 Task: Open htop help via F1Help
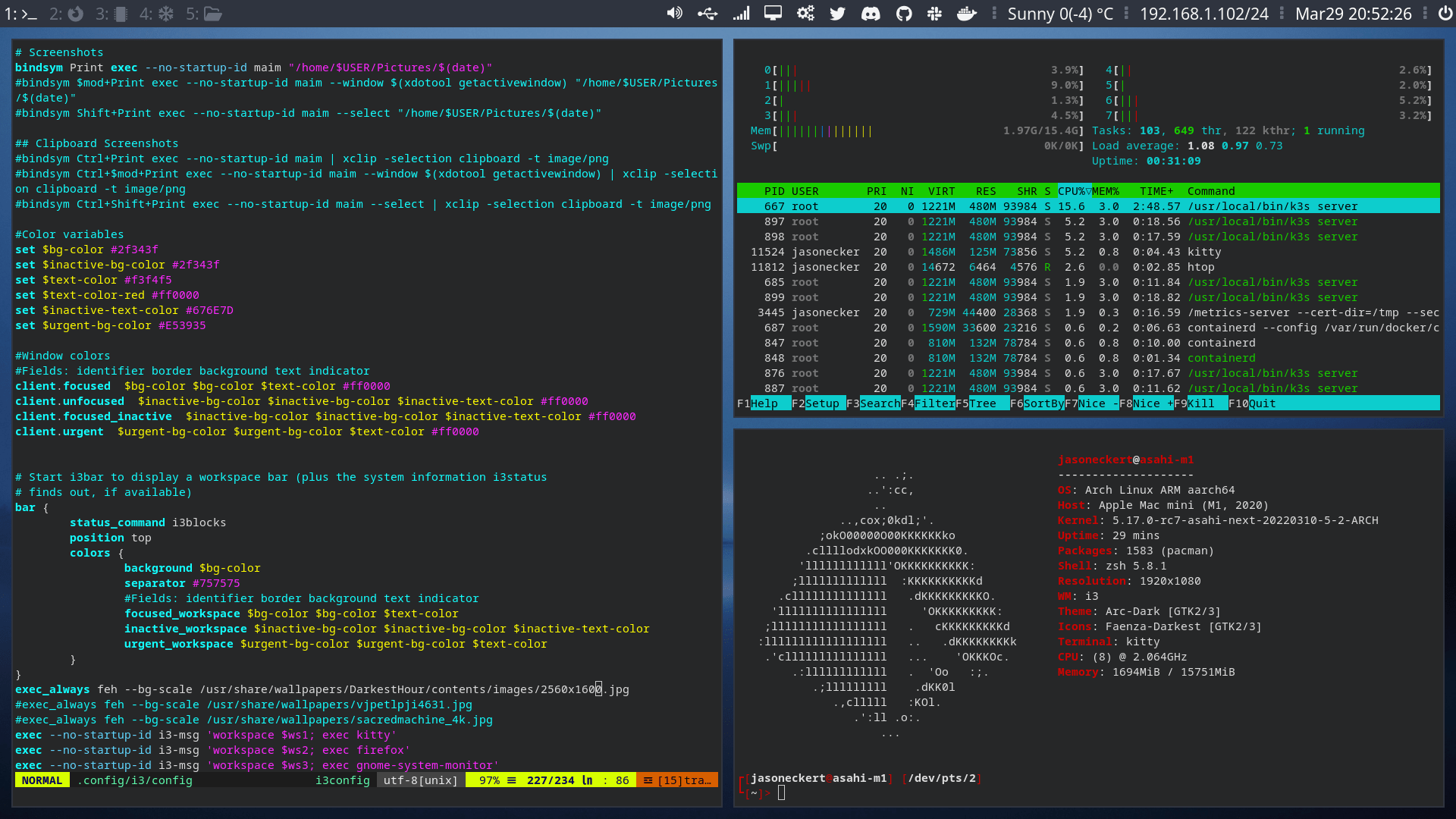coord(758,403)
